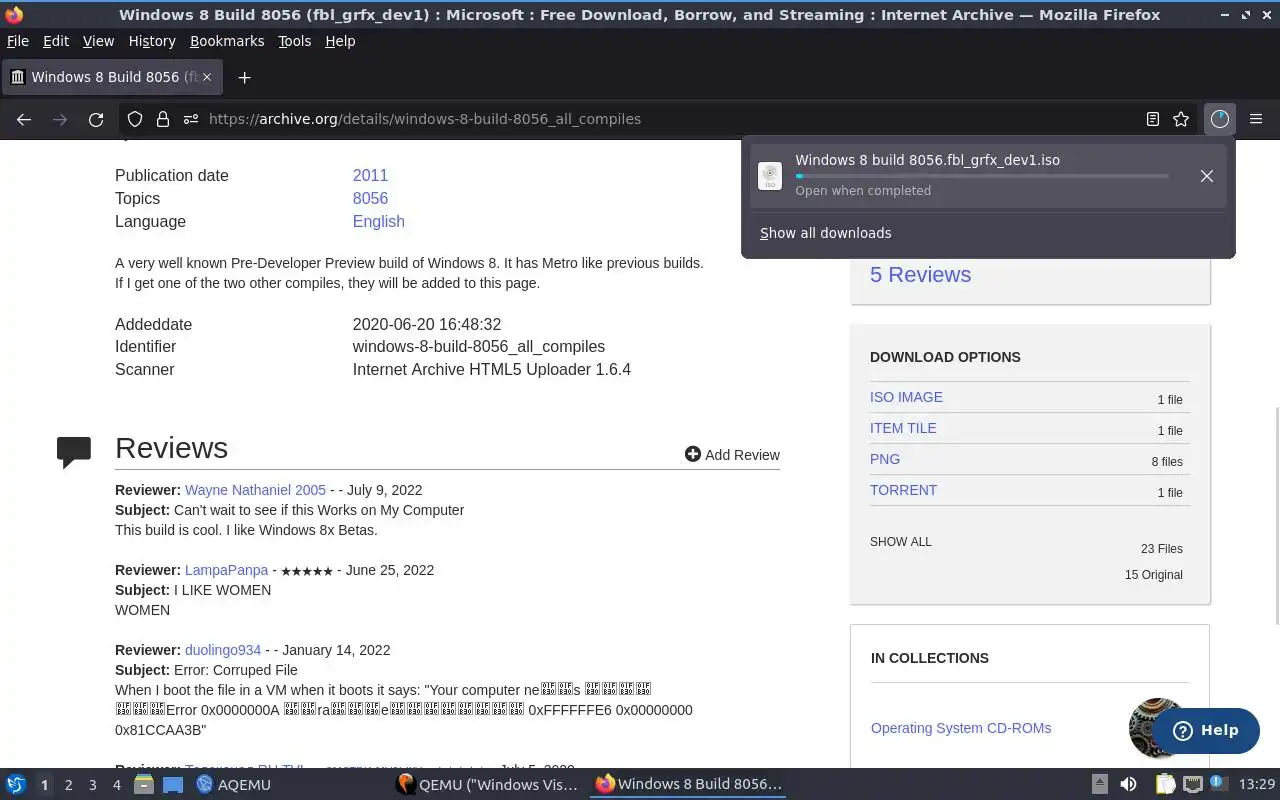The image size is (1280, 800).
Task: Open the English language link
Action: (x=378, y=221)
